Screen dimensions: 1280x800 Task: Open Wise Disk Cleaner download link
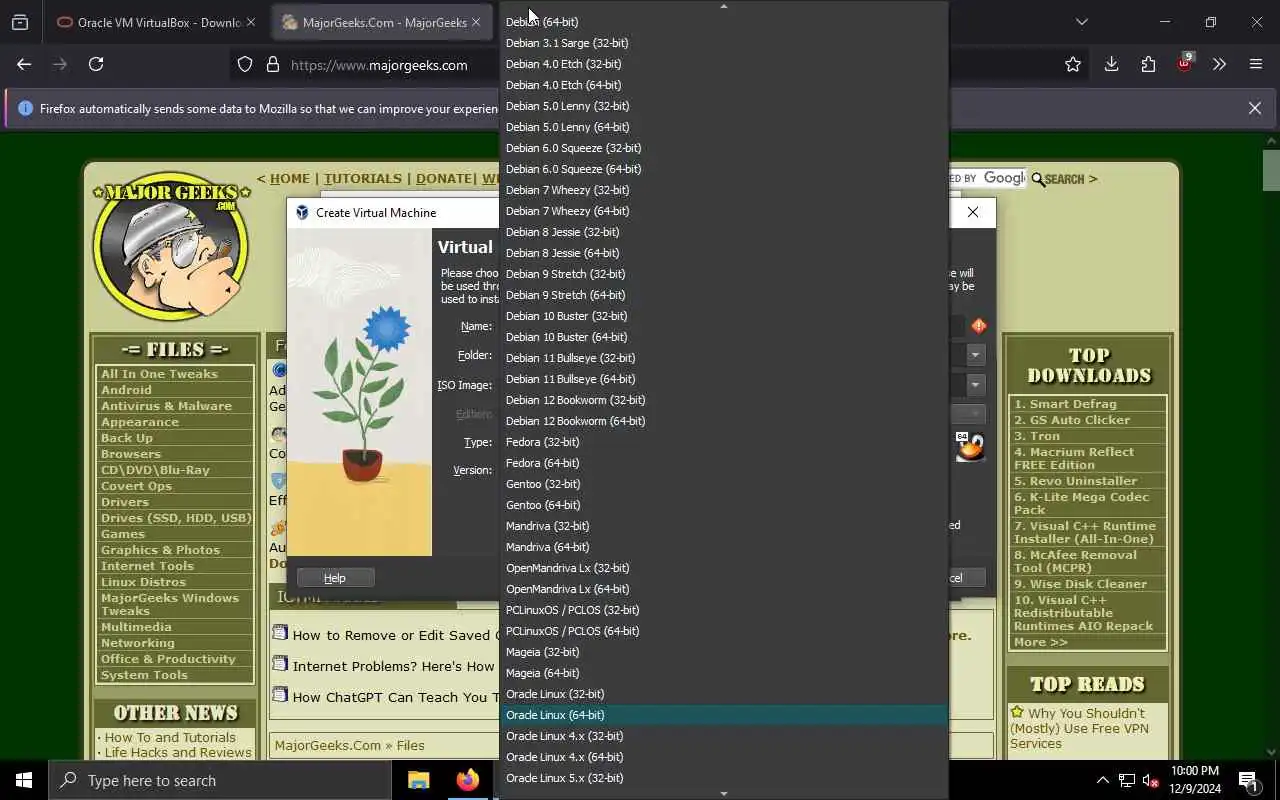click(1080, 584)
